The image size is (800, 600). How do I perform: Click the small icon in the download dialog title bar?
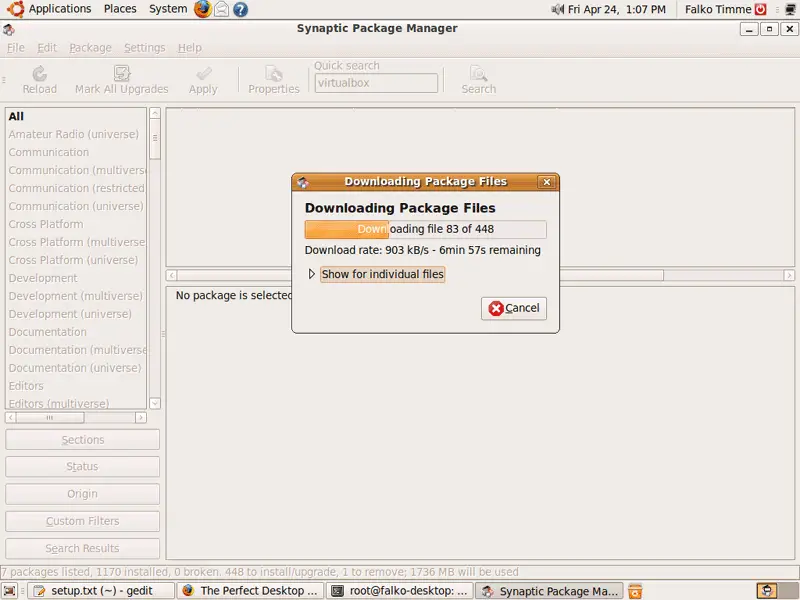click(303, 182)
